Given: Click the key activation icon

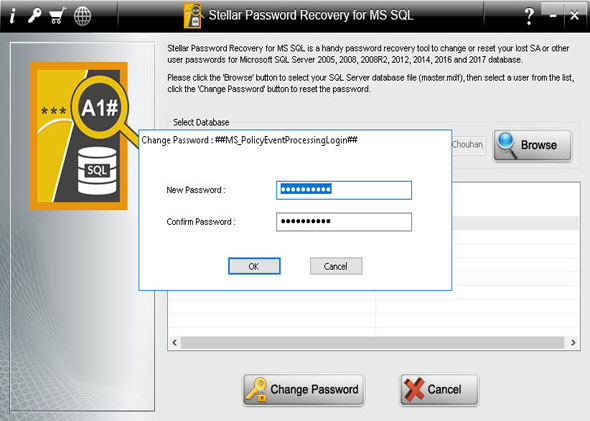Looking at the screenshot, I should click(34, 16).
